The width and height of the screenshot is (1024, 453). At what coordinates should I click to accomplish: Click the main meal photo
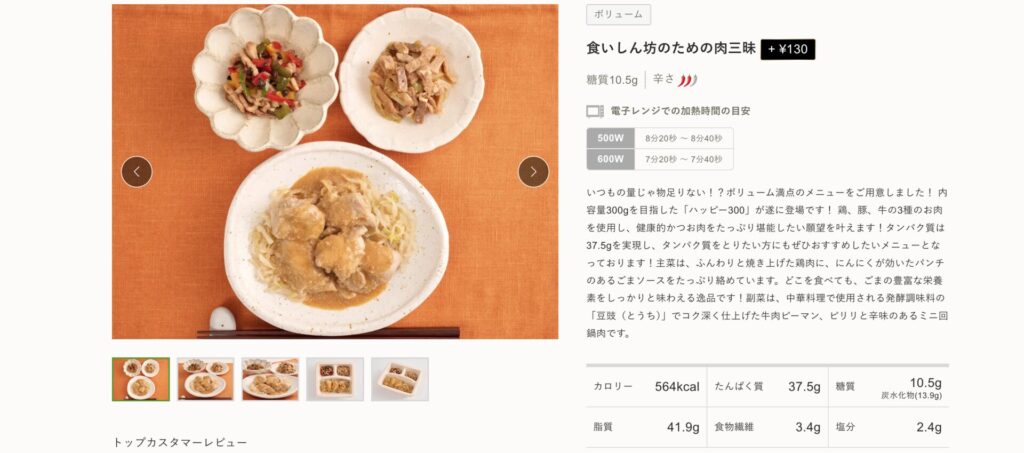(335, 172)
